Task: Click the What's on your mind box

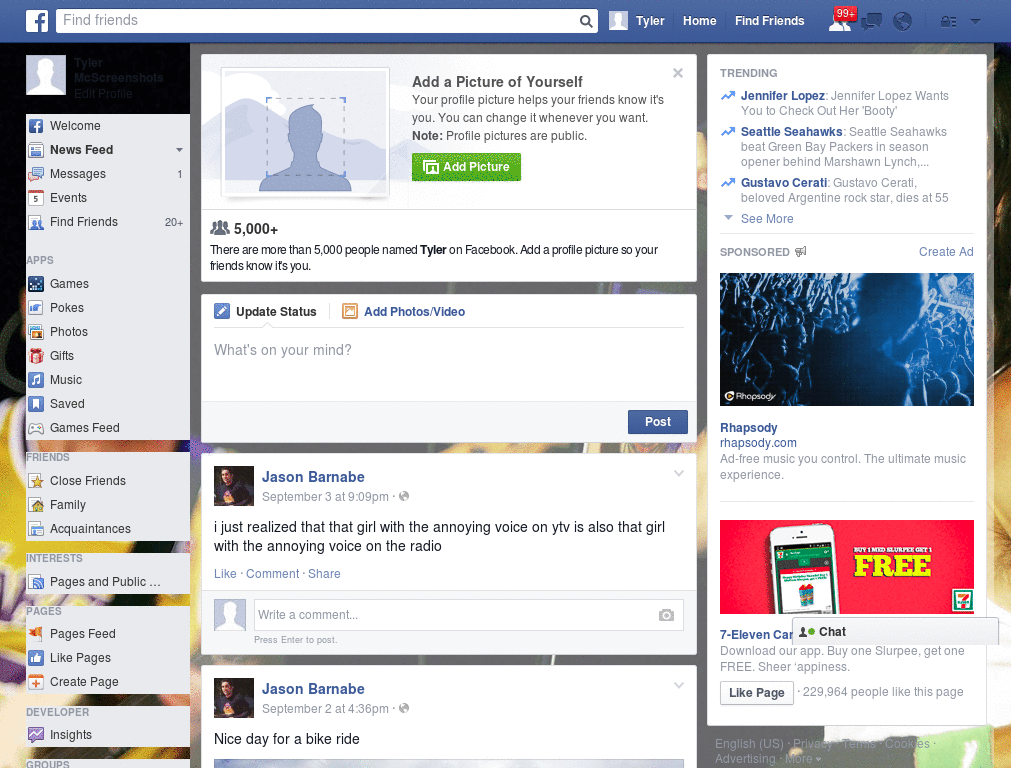Action: coord(449,362)
